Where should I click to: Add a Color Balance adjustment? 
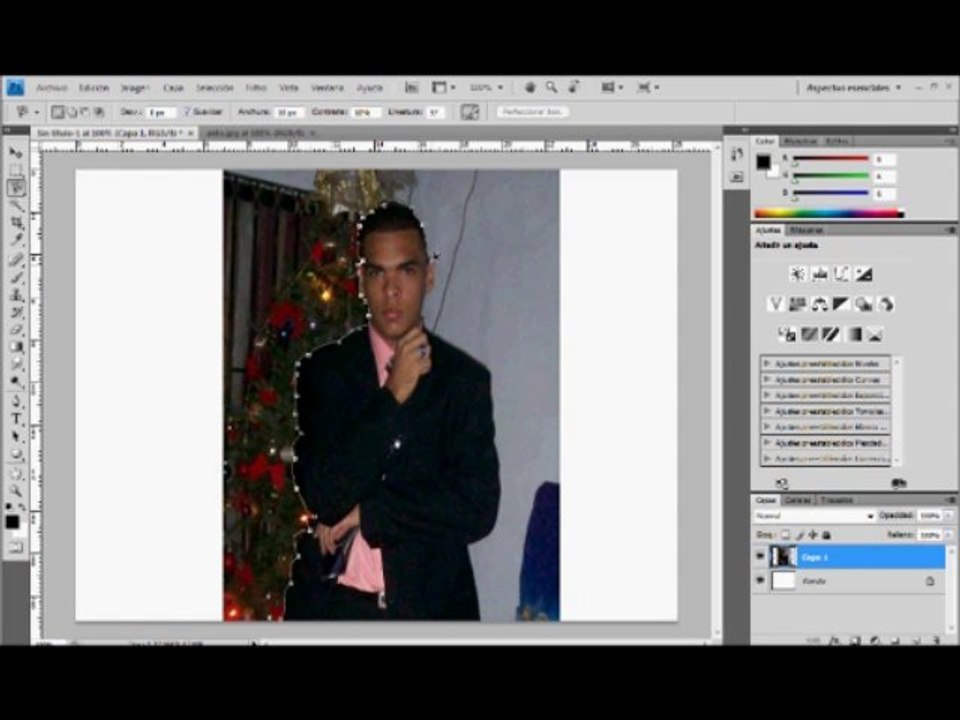click(x=819, y=304)
